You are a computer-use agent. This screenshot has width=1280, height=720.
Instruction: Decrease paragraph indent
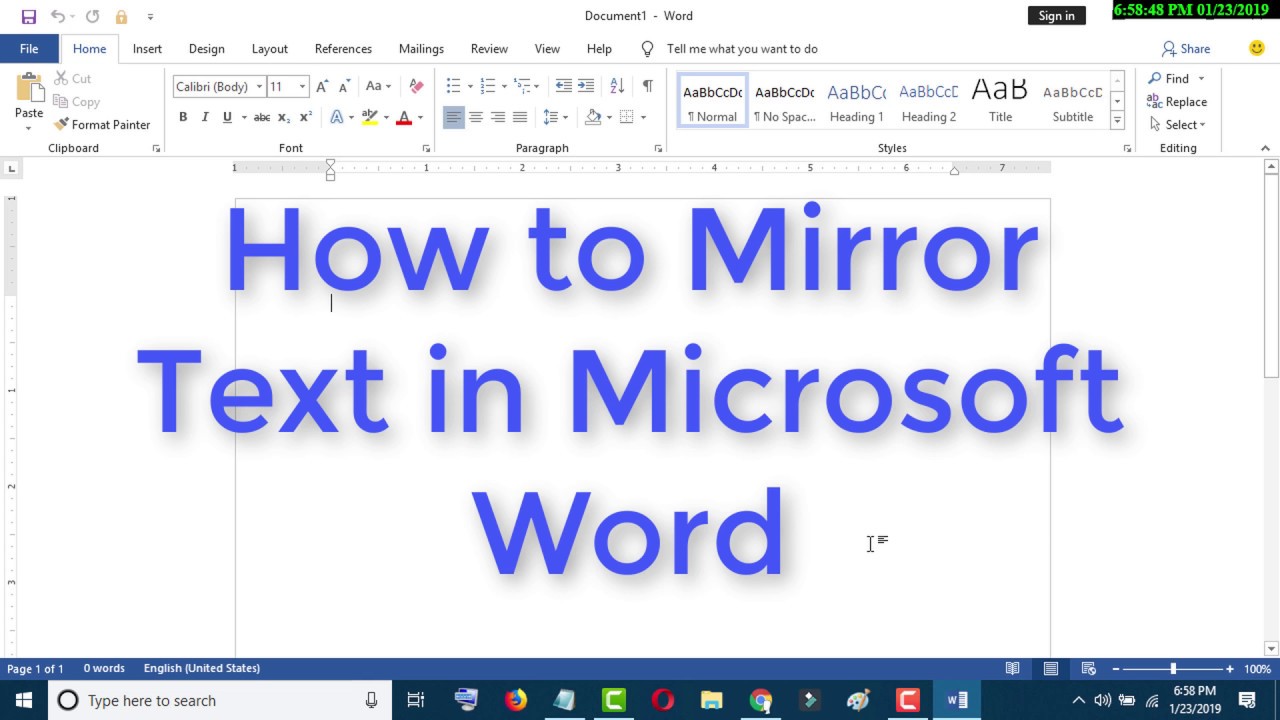(x=564, y=87)
